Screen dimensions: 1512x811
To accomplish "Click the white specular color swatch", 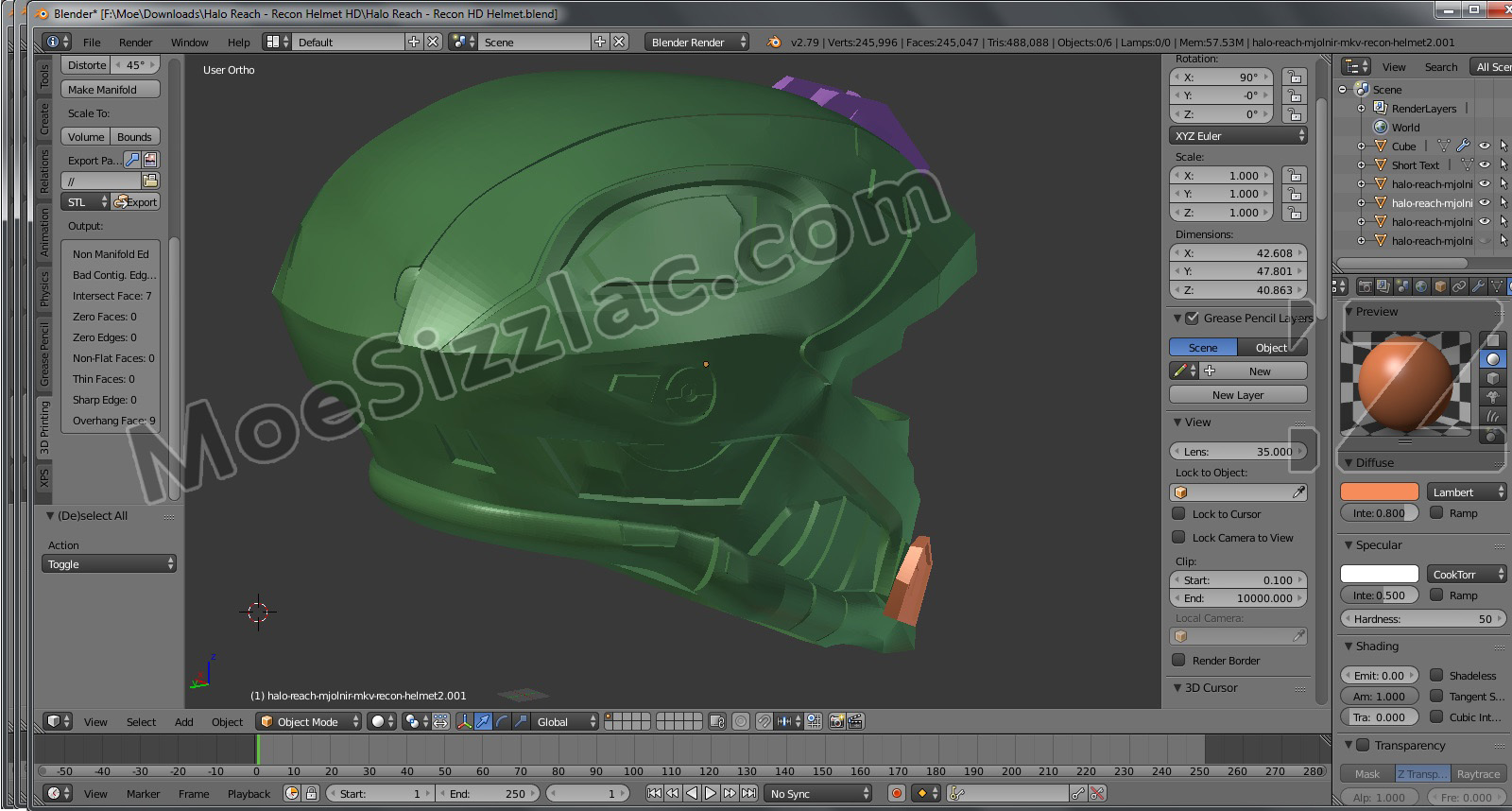I will pyautogui.click(x=1380, y=574).
